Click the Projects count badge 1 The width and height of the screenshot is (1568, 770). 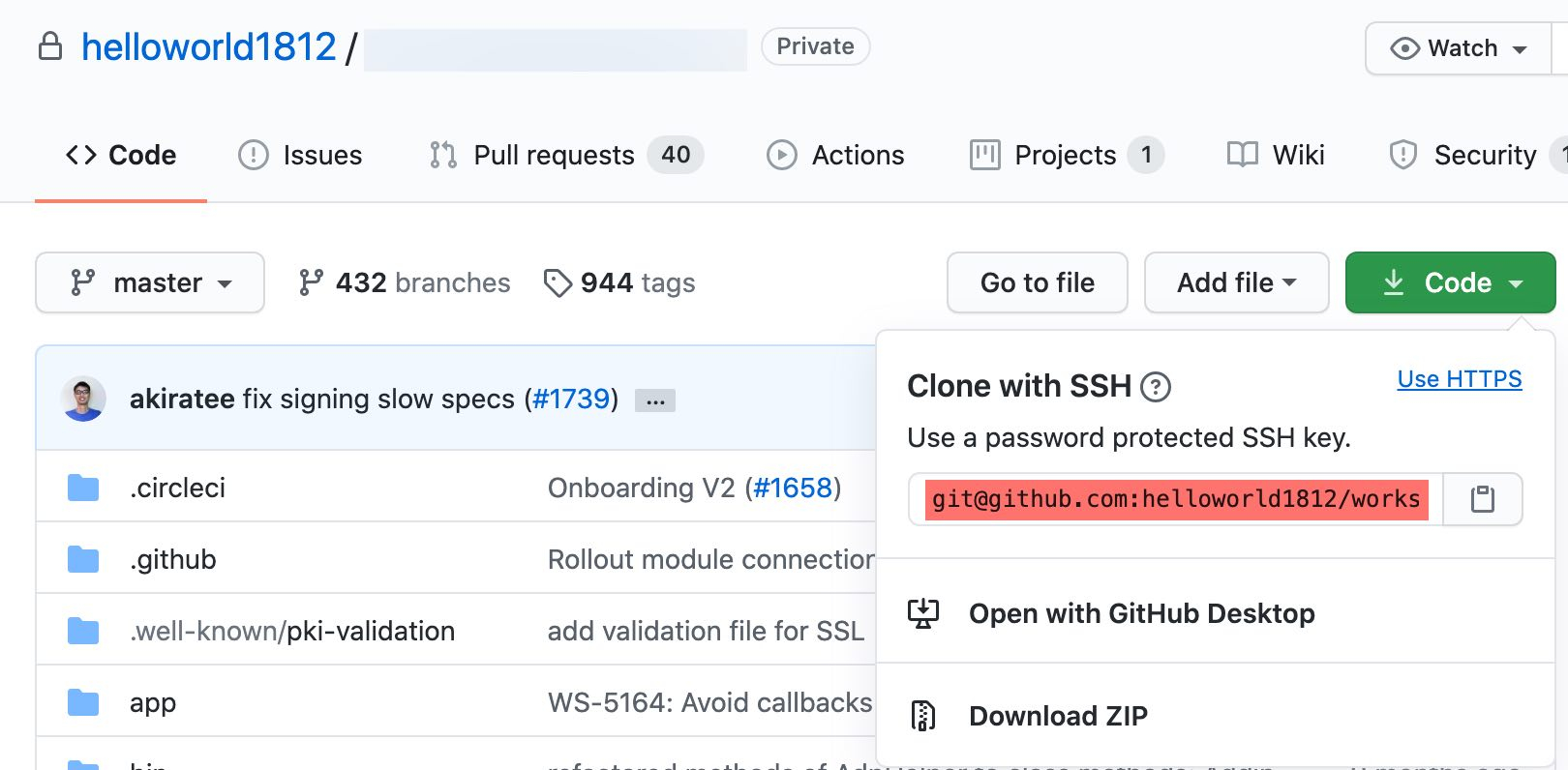1146,155
